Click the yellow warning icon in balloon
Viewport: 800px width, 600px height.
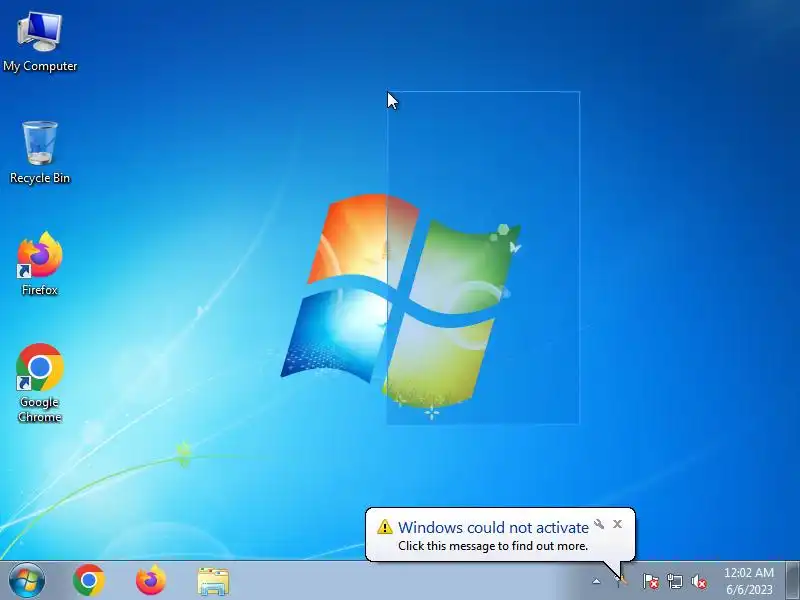[x=385, y=527]
